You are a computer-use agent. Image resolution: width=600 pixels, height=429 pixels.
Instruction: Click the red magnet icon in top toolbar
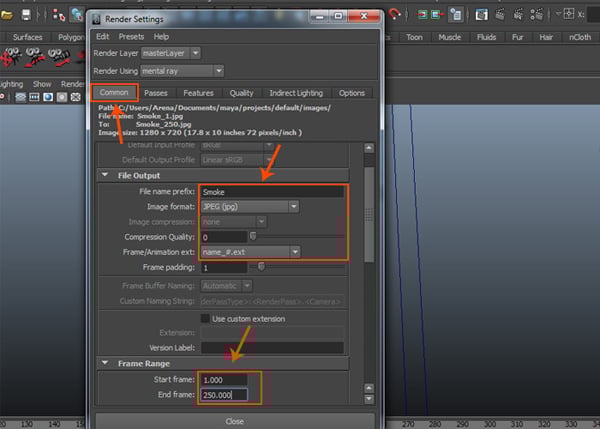click(395, 14)
